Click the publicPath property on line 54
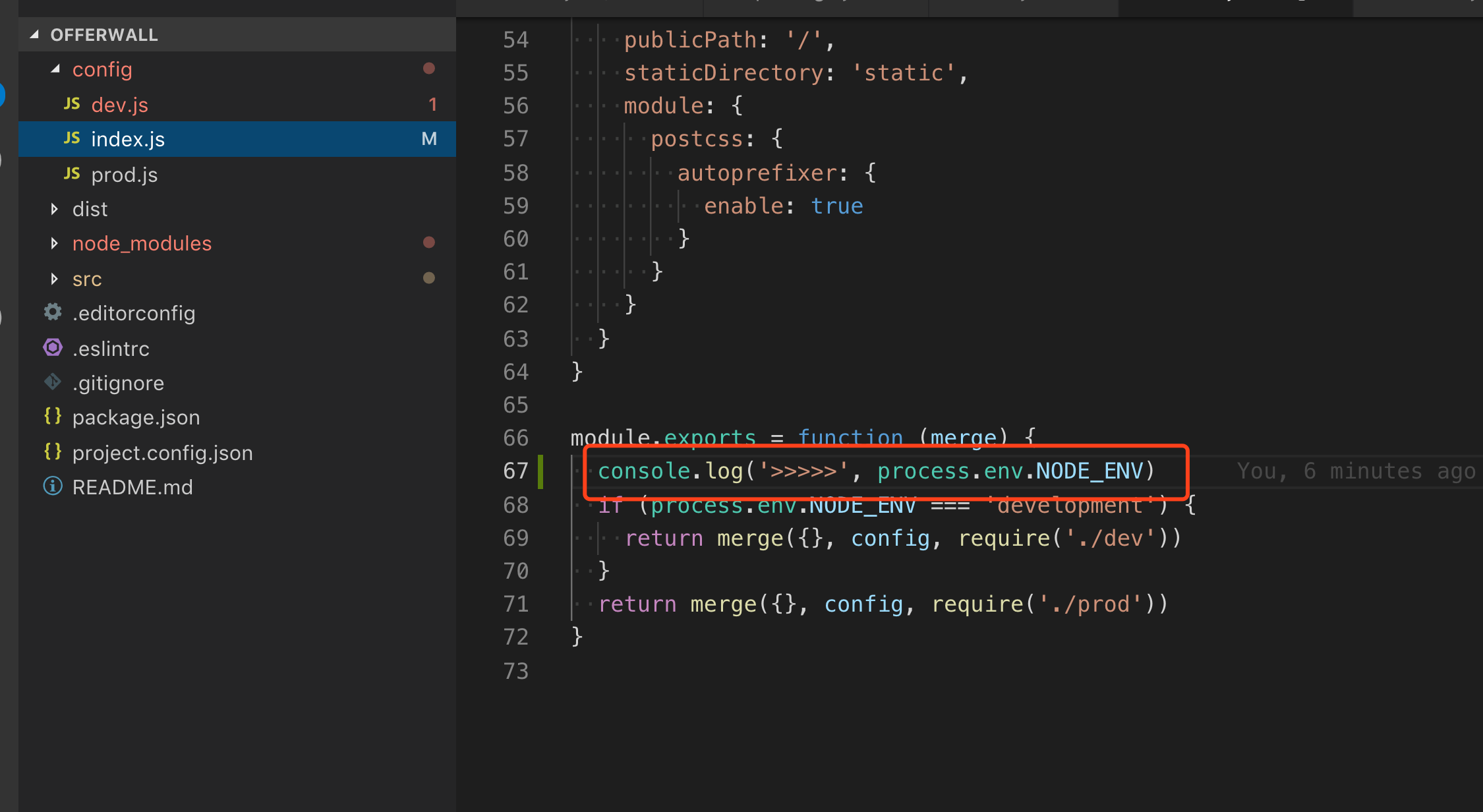Screen dimensions: 1483x812 pyautogui.click(x=689, y=40)
